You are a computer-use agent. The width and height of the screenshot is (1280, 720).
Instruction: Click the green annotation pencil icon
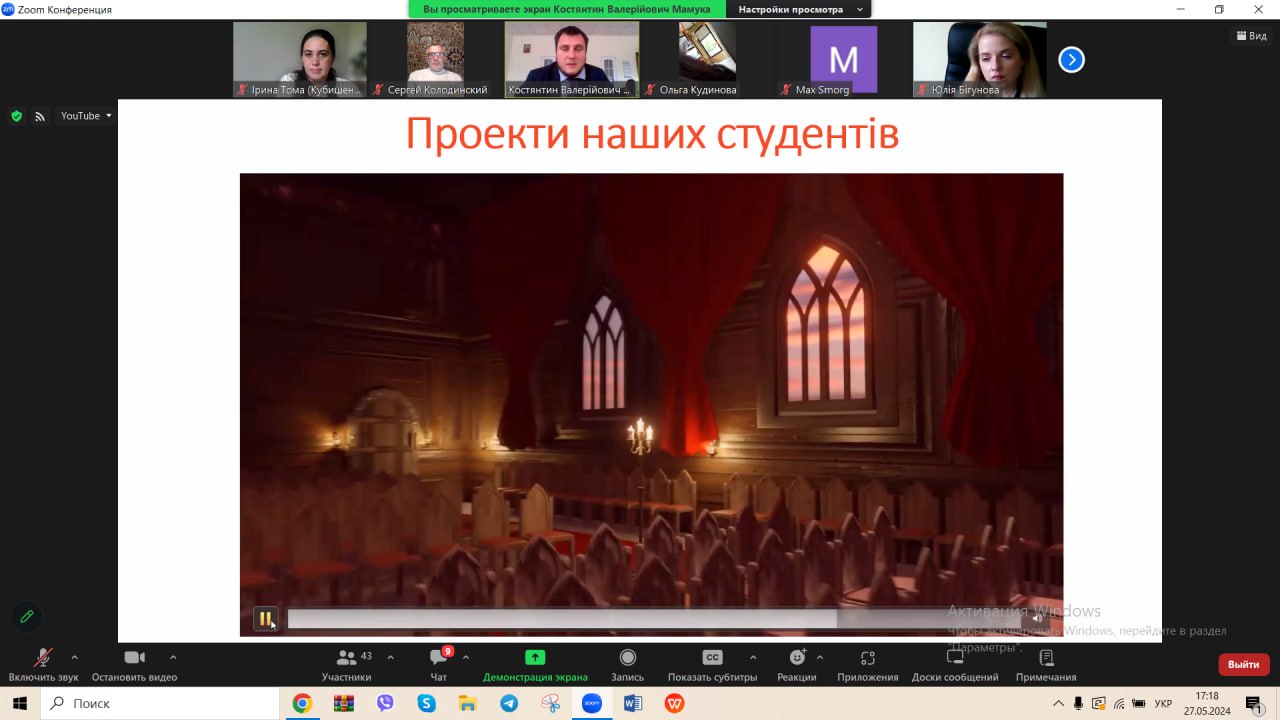click(x=27, y=617)
